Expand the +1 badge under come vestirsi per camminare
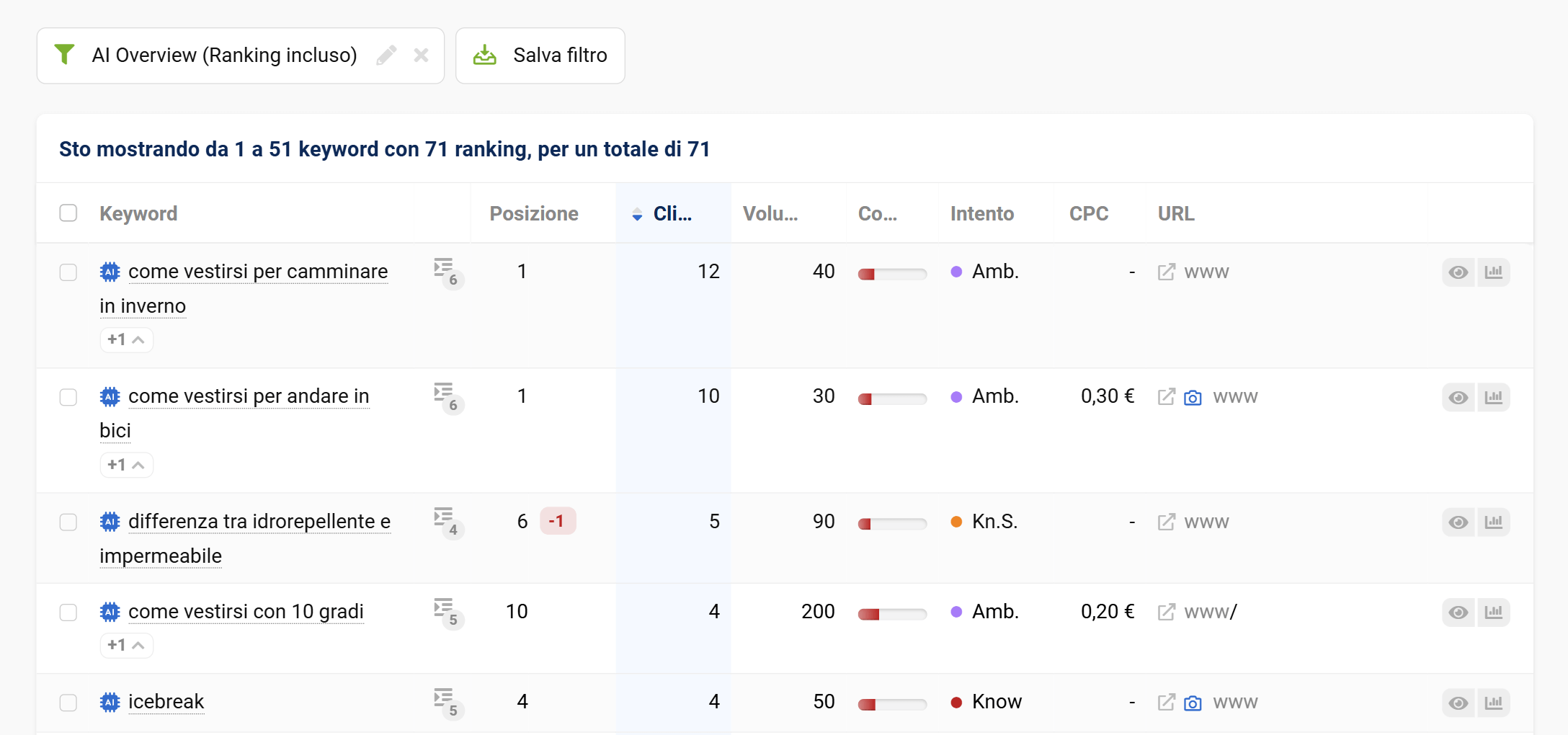The height and width of the screenshot is (735, 1568). click(126, 339)
